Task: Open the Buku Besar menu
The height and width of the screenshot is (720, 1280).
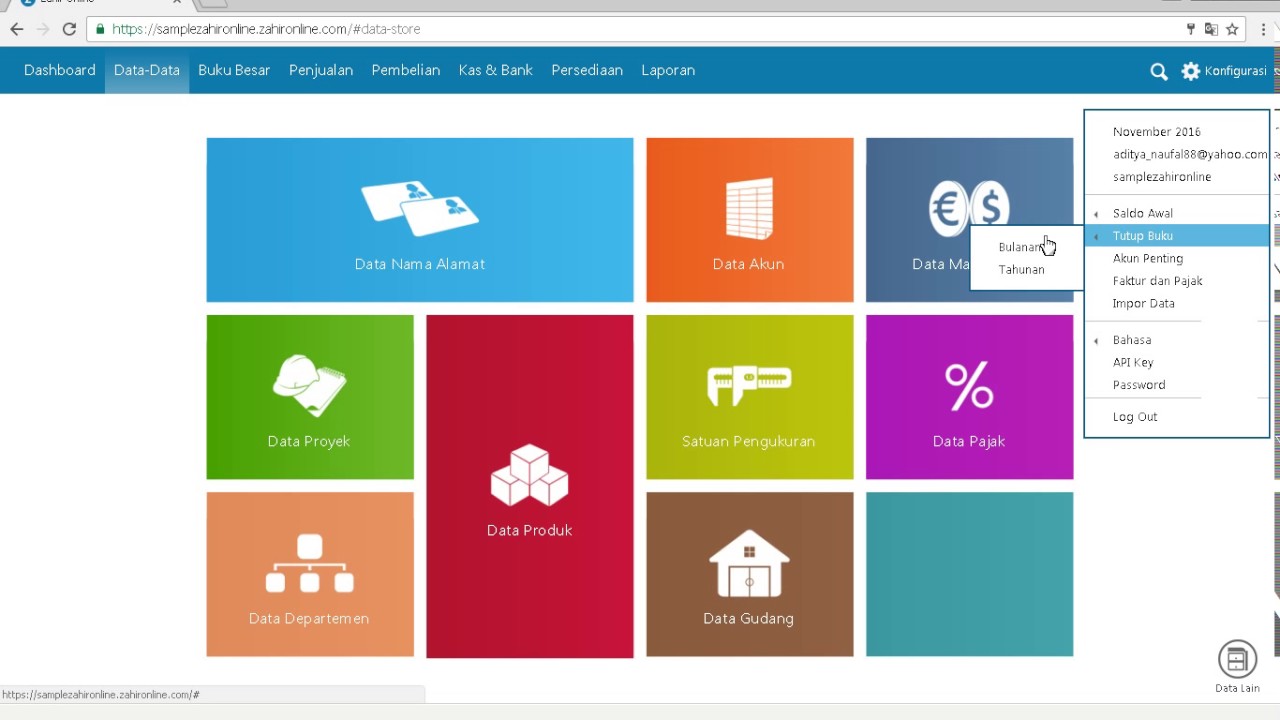Action: (234, 70)
